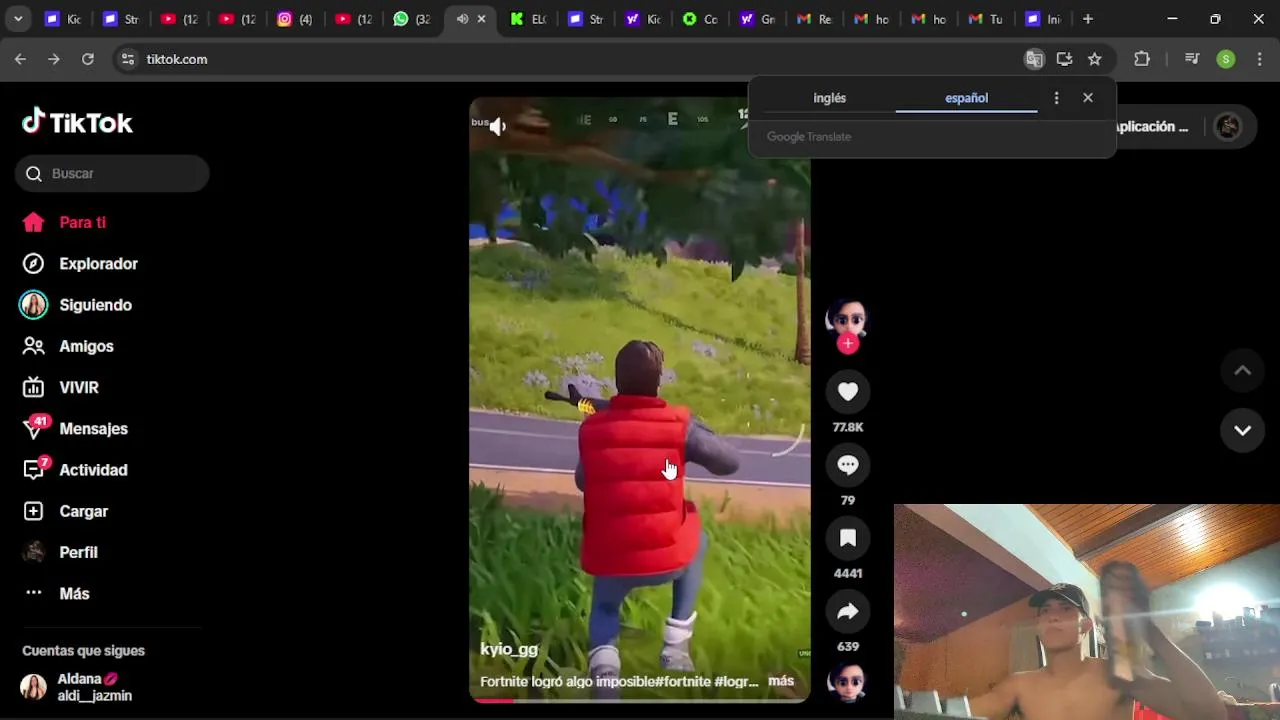Open the sound disc below the share icon
Viewport: 1280px width, 720px height.
point(847,683)
